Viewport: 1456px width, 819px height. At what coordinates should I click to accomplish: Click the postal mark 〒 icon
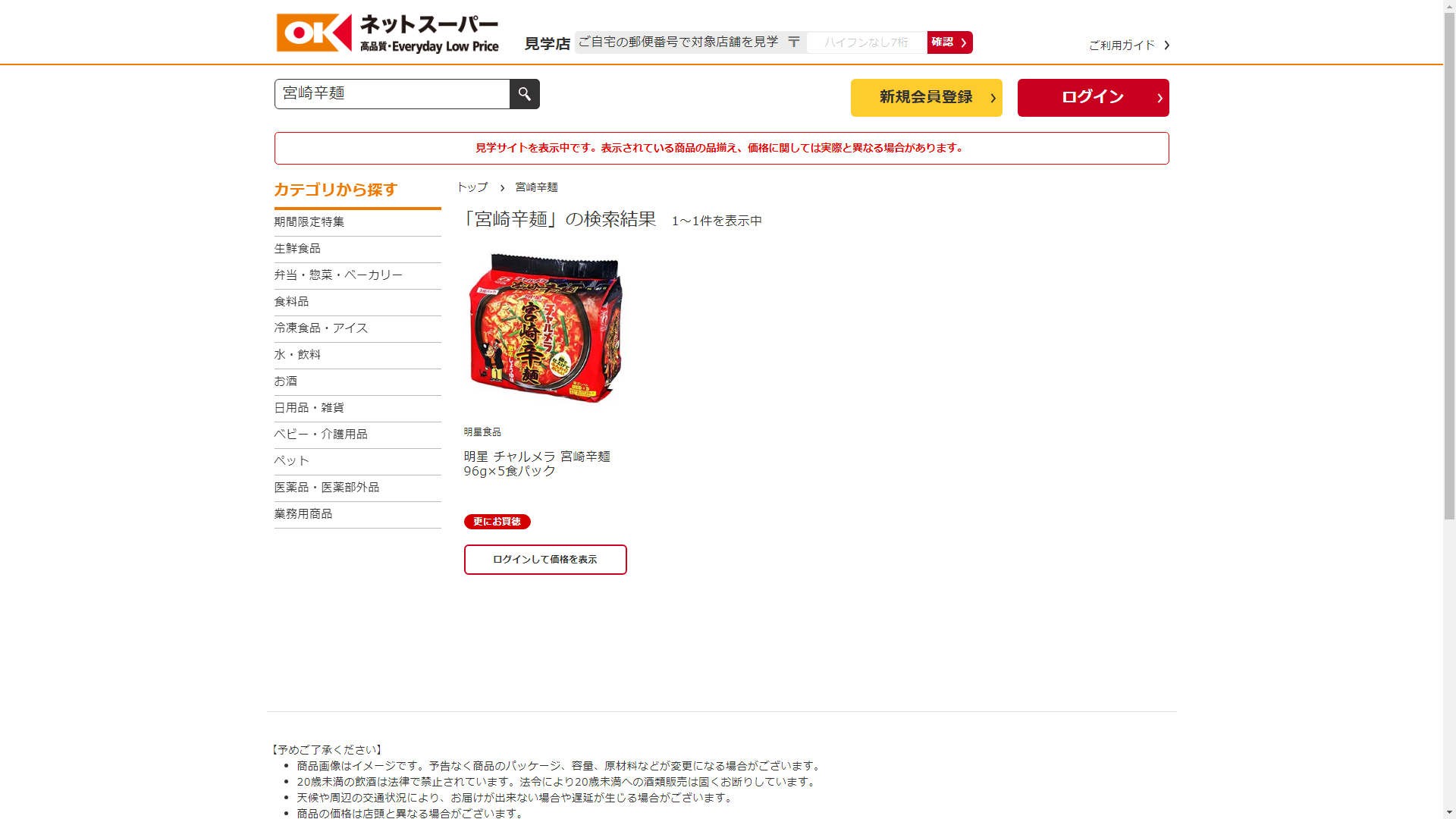[x=794, y=42]
